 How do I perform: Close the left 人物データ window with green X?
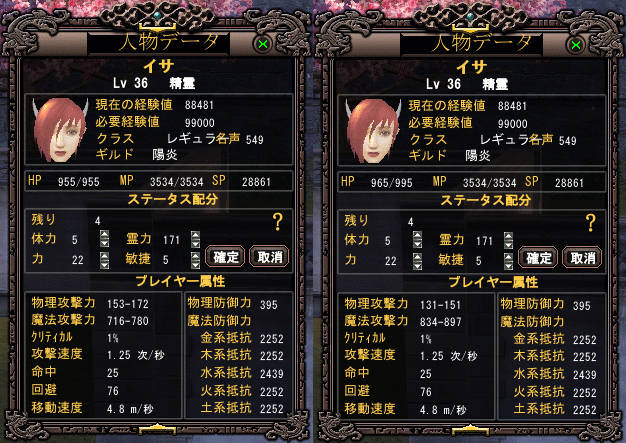coord(263,44)
